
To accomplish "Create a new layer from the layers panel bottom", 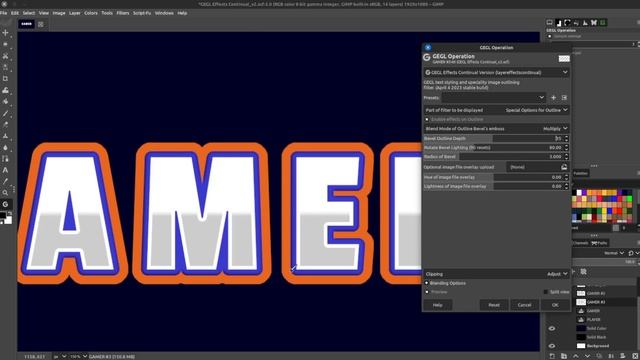I will 552,356.
